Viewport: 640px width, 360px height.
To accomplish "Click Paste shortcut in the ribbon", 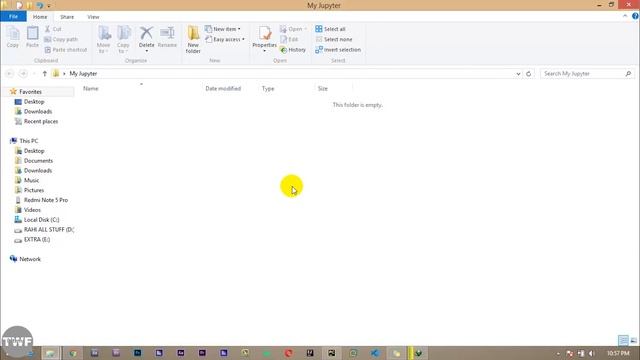I will 65,50.
